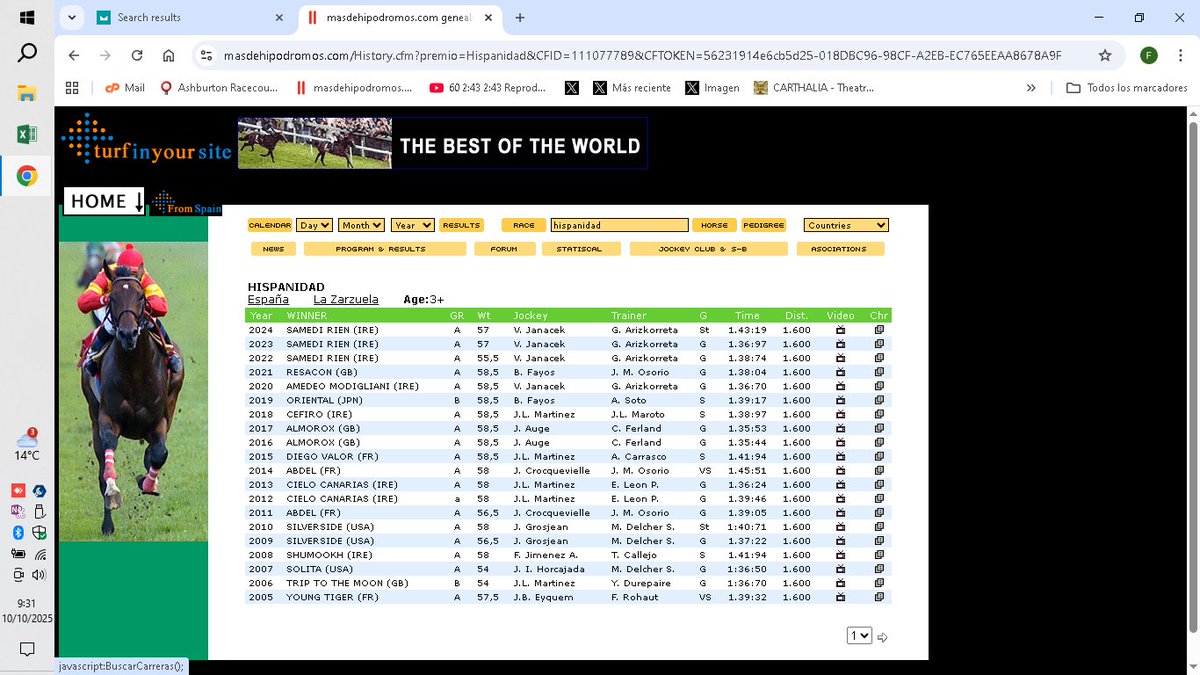Click winner SOLITA (USA) in 2007 row
Viewport: 1200px width, 675px height.
[320, 569]
